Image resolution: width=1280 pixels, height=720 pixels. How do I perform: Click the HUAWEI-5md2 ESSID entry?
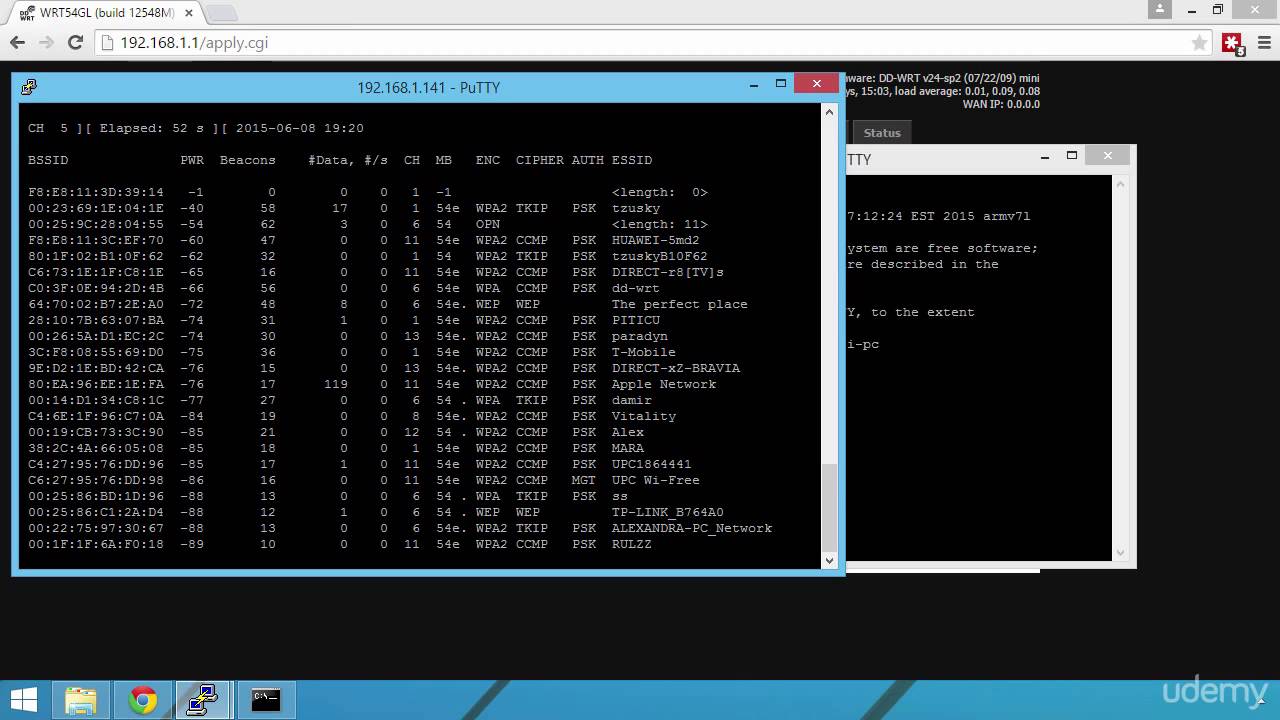[656, 240]
